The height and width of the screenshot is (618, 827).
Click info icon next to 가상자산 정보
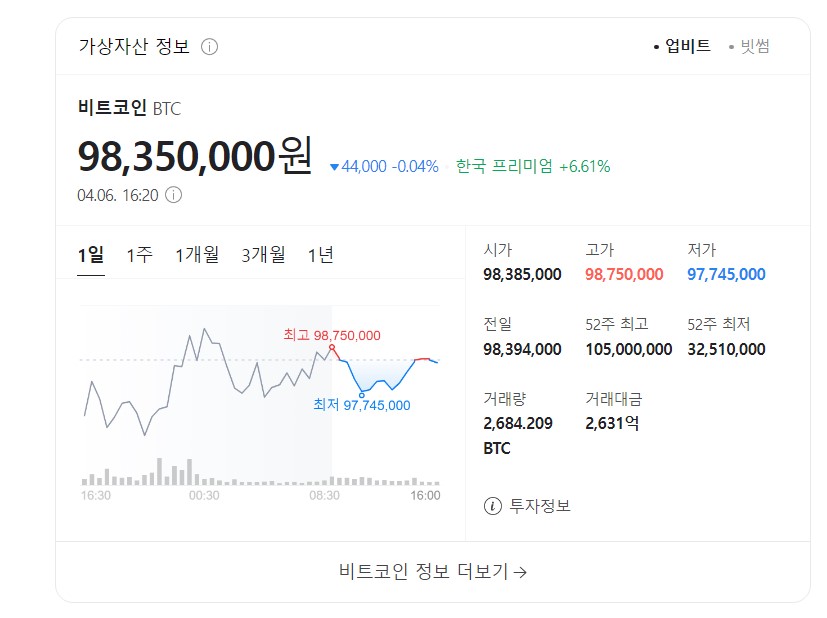pos(210,47)
